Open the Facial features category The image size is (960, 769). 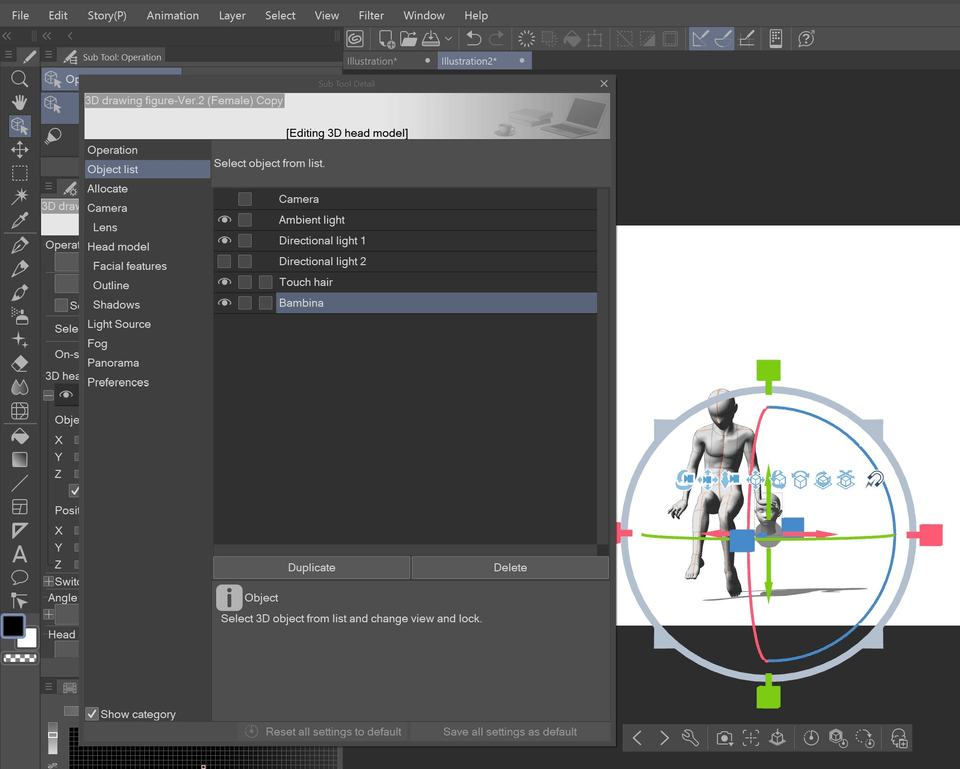point(130,266)
